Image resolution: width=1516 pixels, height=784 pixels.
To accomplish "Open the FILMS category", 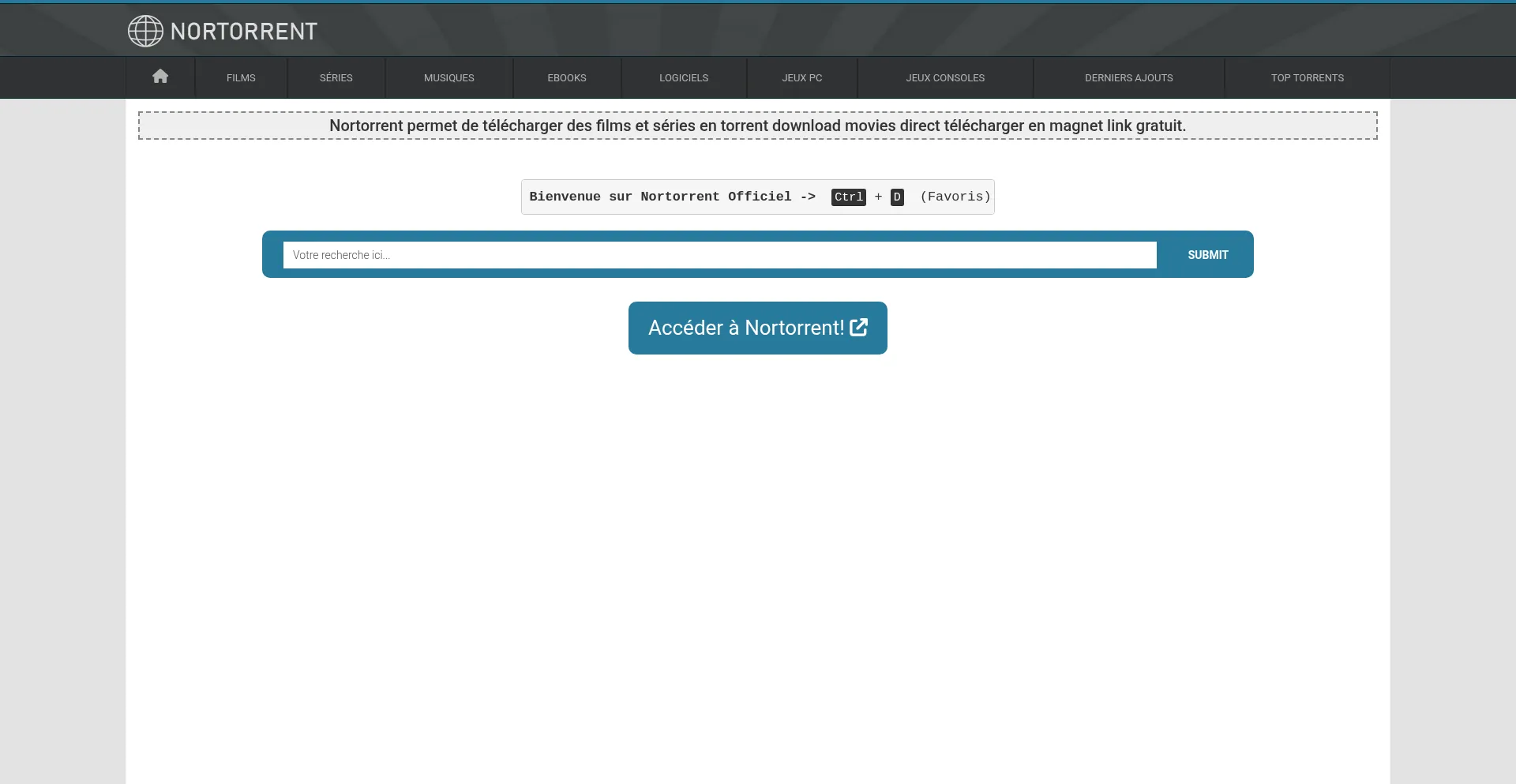I will coord(241,77).
